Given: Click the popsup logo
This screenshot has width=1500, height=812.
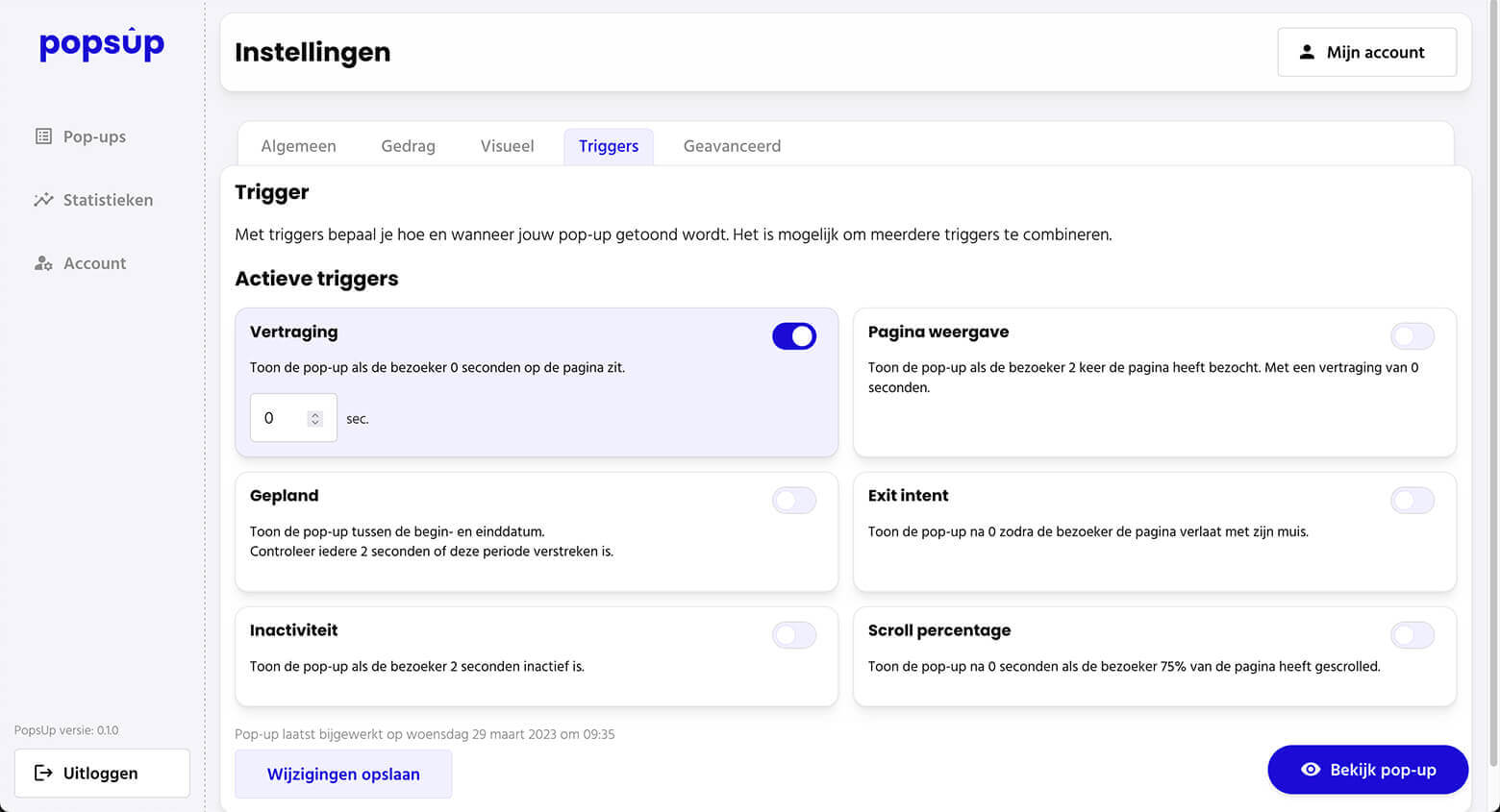Looking at the screenshot, I should (102, 44).
